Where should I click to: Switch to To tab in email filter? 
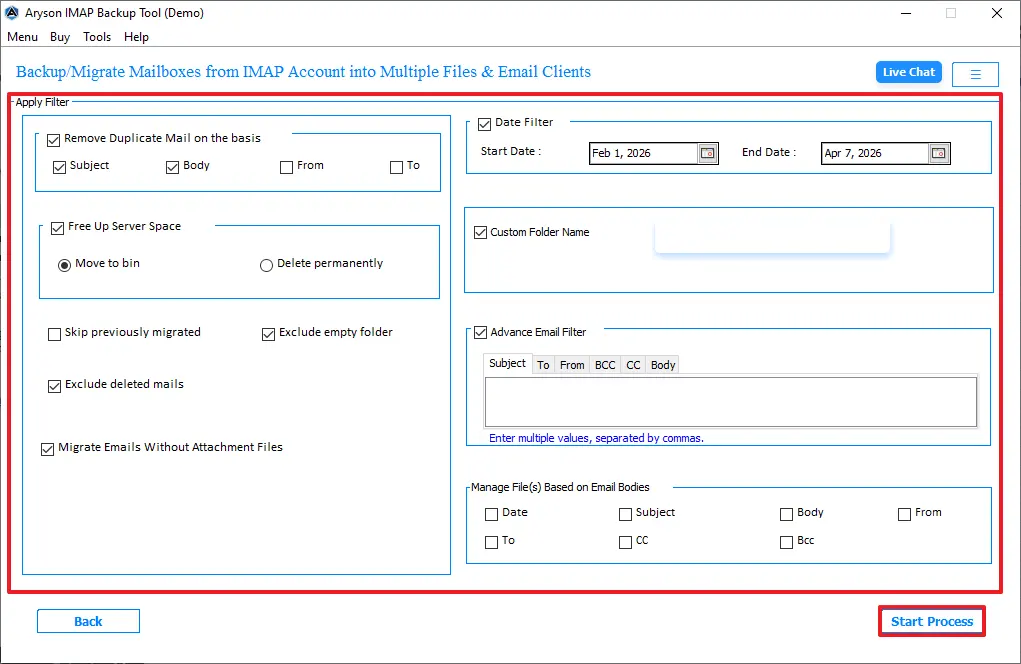click(543, 365)
